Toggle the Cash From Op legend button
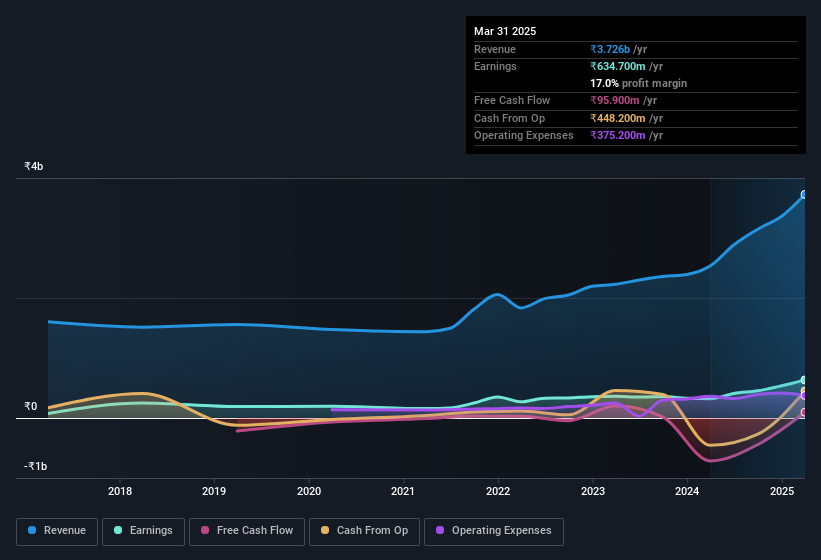 [364, 532]
